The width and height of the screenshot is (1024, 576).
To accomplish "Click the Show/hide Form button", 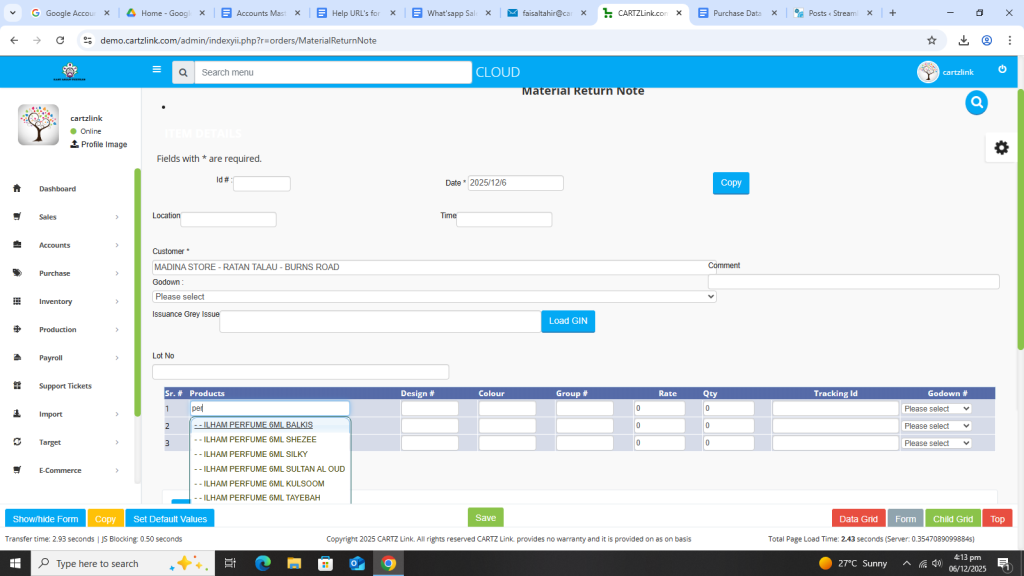I will click(x=45, y=519).
